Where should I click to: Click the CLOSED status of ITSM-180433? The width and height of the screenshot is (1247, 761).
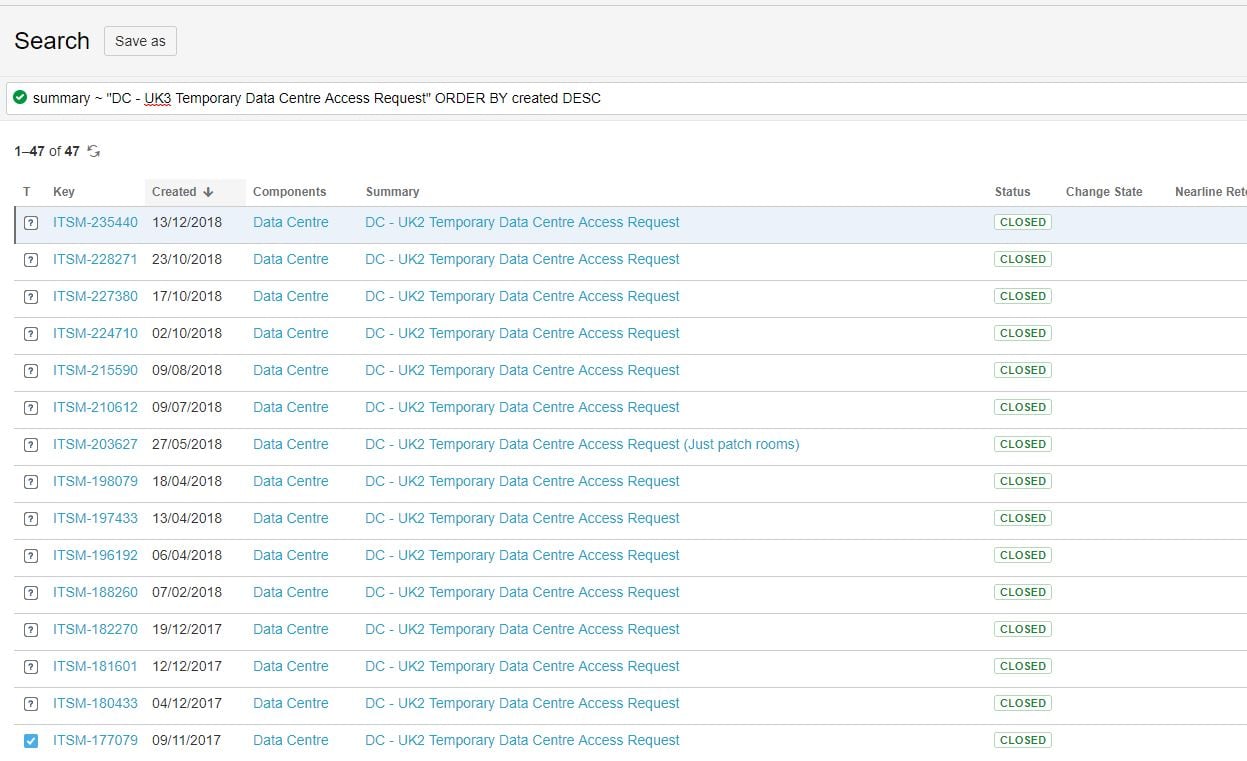coord(1023,703)
